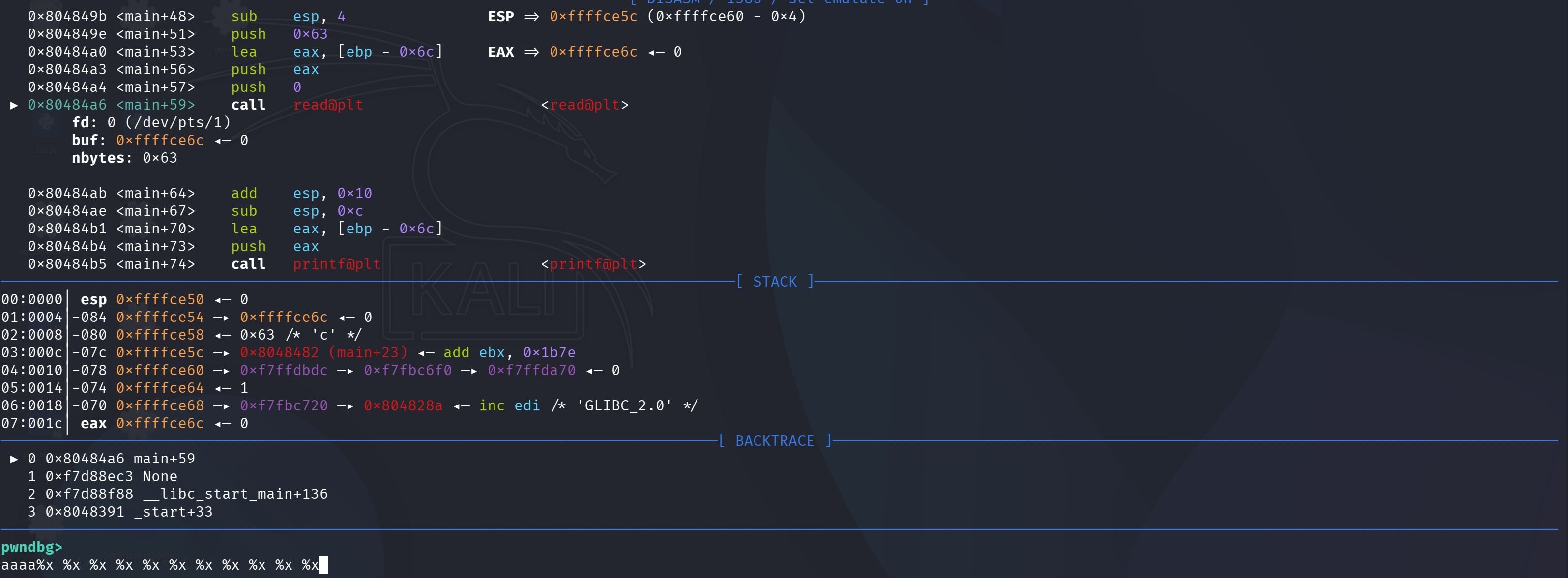Image resolution: width=1568 pixels, height=578 pixels.
Task: Select the "<main+73>" symbol label
Action: (x=156, y=246)
